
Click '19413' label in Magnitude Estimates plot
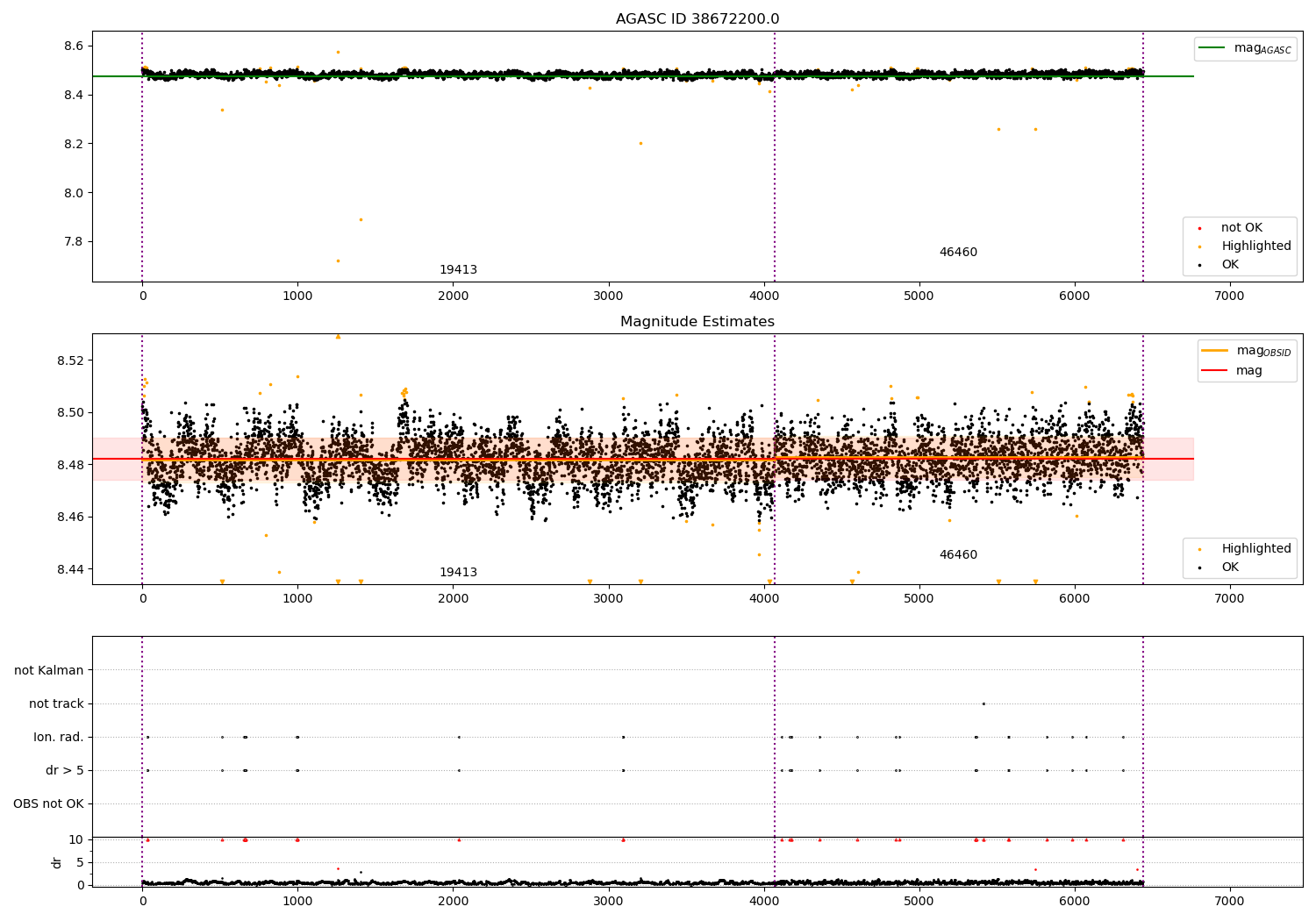(458, 573)
